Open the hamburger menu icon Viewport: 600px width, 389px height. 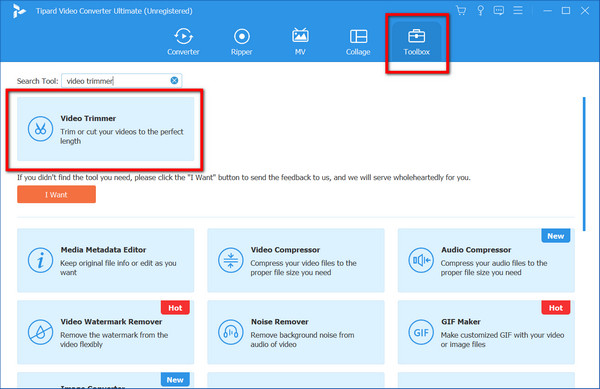pos(518,10)
